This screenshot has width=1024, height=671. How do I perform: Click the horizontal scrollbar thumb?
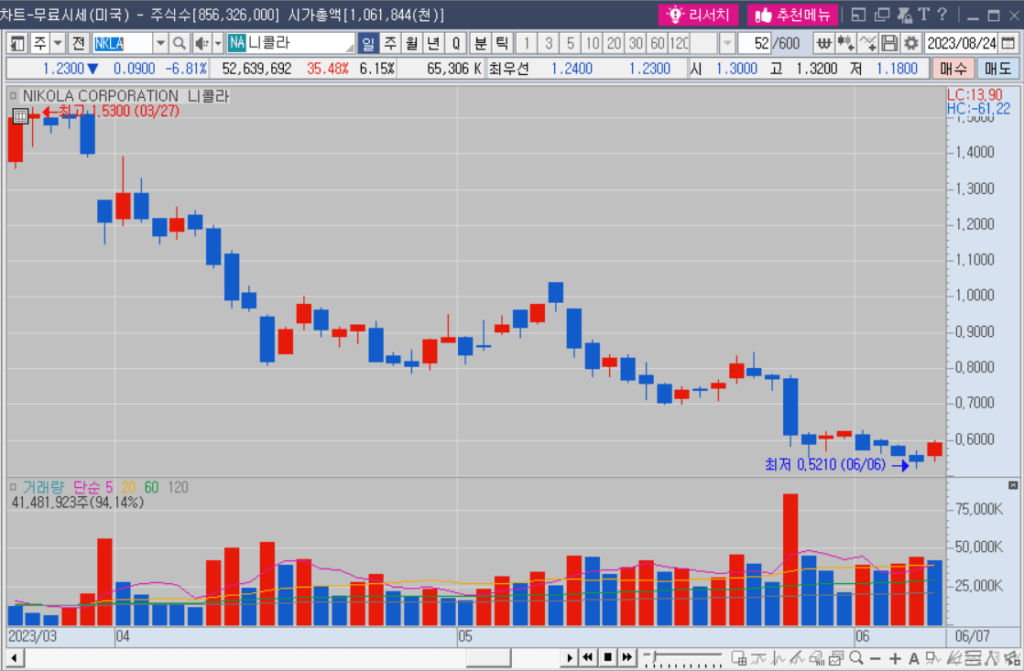click(488, 657)
